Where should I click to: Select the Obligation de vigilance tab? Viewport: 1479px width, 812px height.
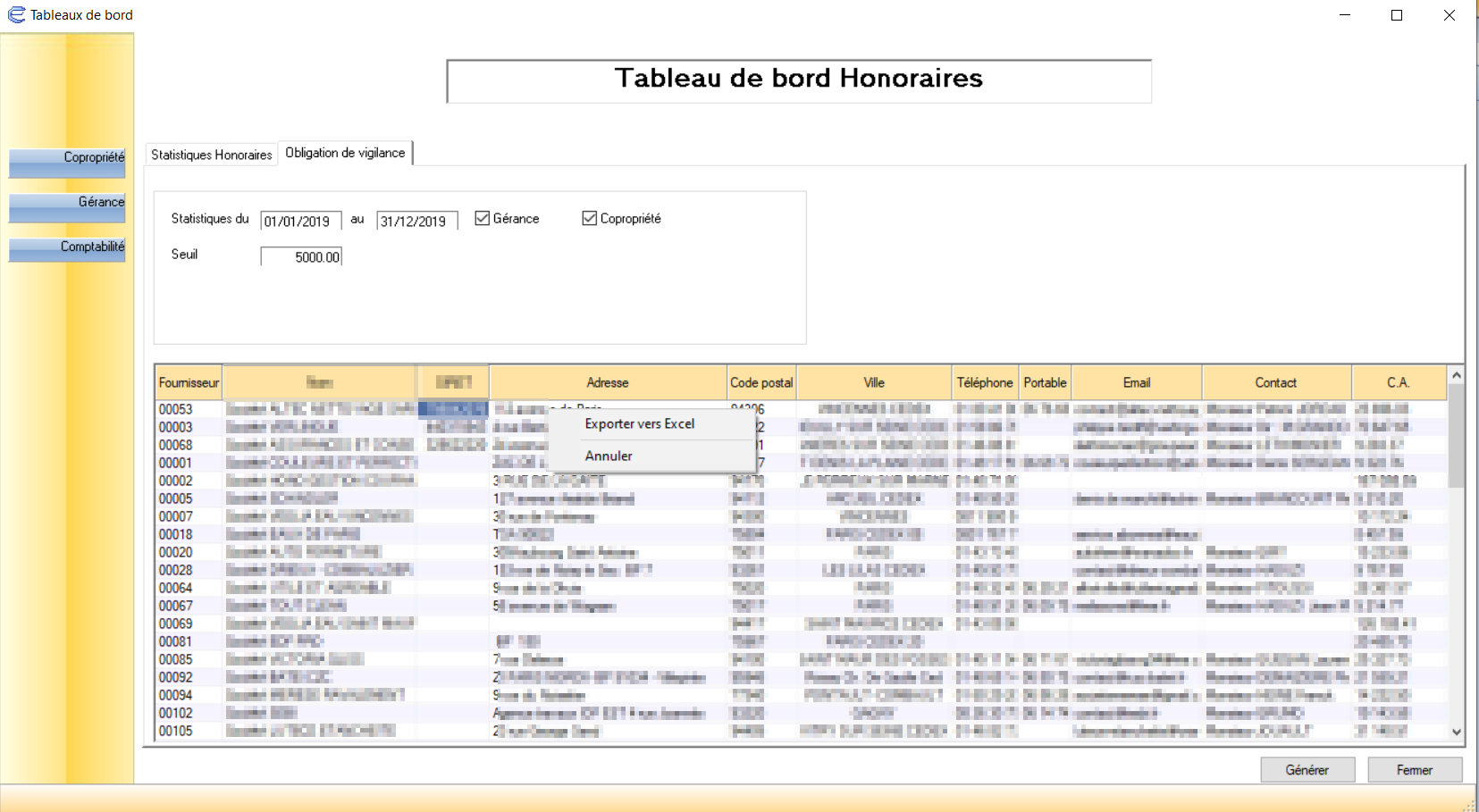tap(345, 153)
